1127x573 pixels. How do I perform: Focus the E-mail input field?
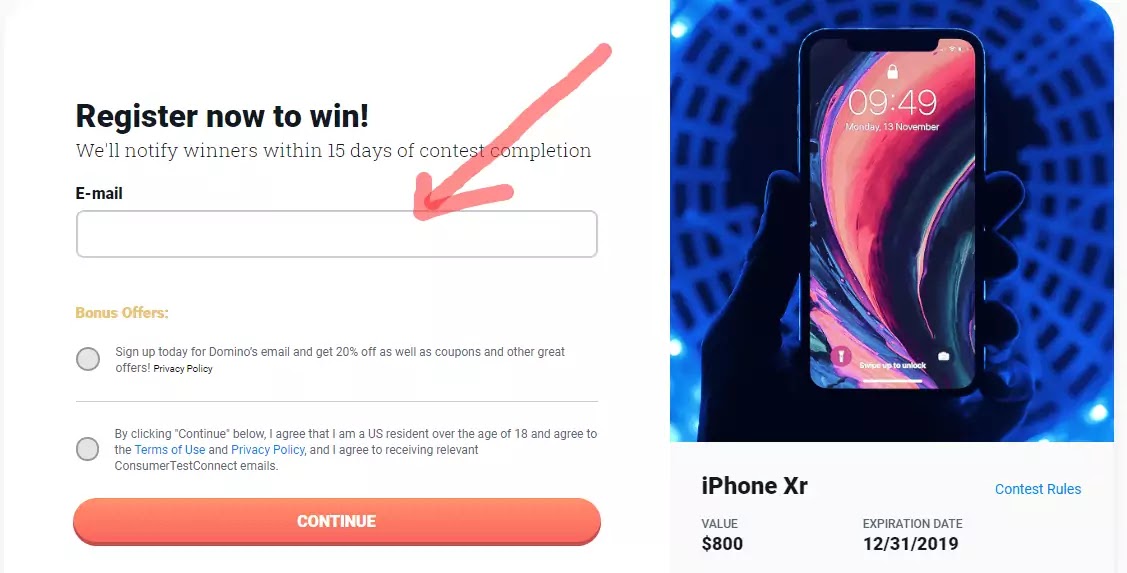click(x=336, y=234)
